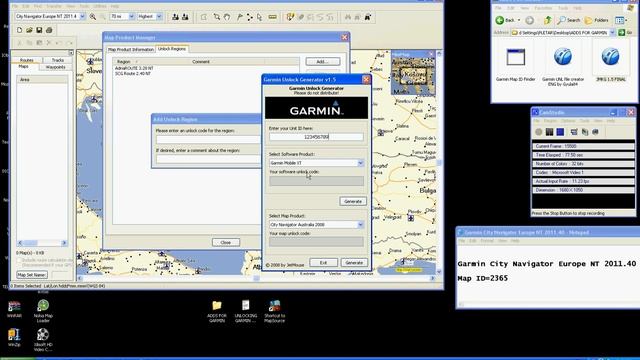Viewport: 640px width, 360px height.
Task: Select the Route tool
Action: coord(249,17)
